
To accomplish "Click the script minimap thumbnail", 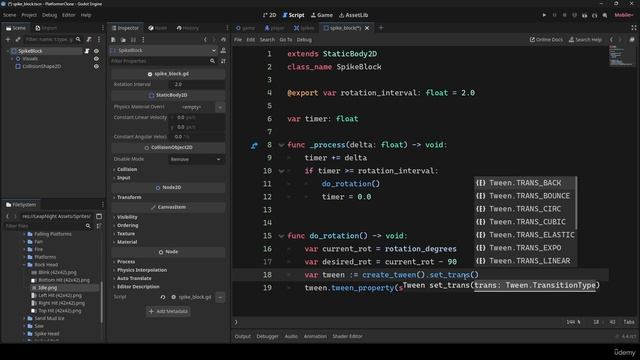I will pyautogui.click(x=621, y=56).
